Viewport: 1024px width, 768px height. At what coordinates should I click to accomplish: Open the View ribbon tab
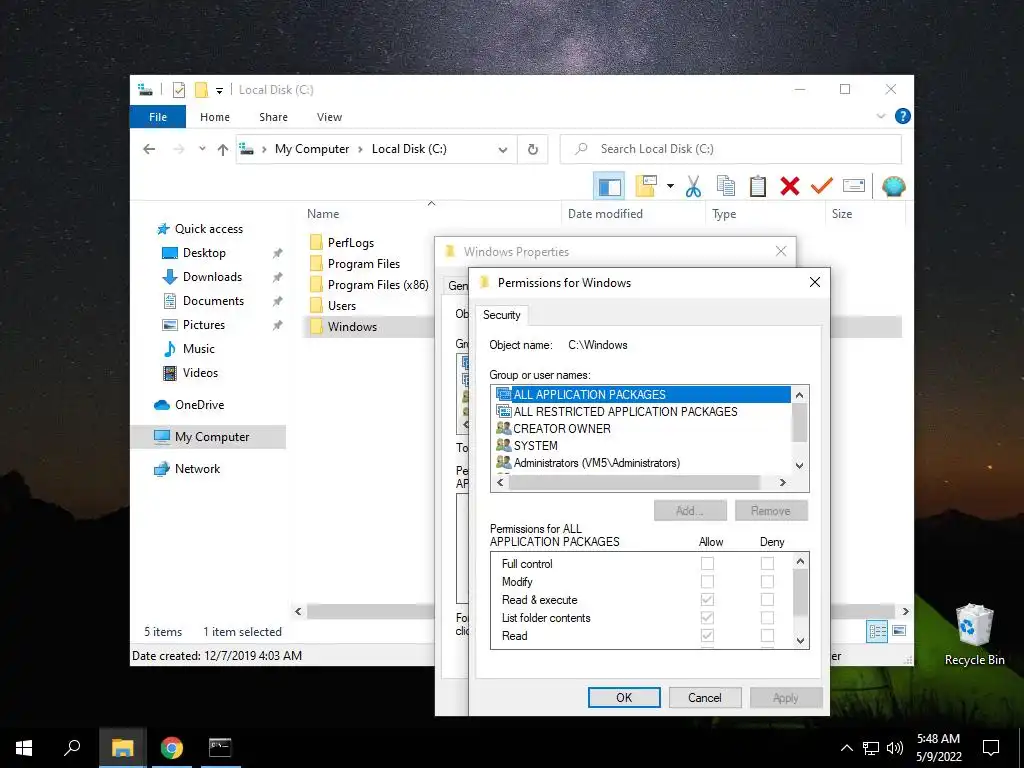tap(329, 117)
